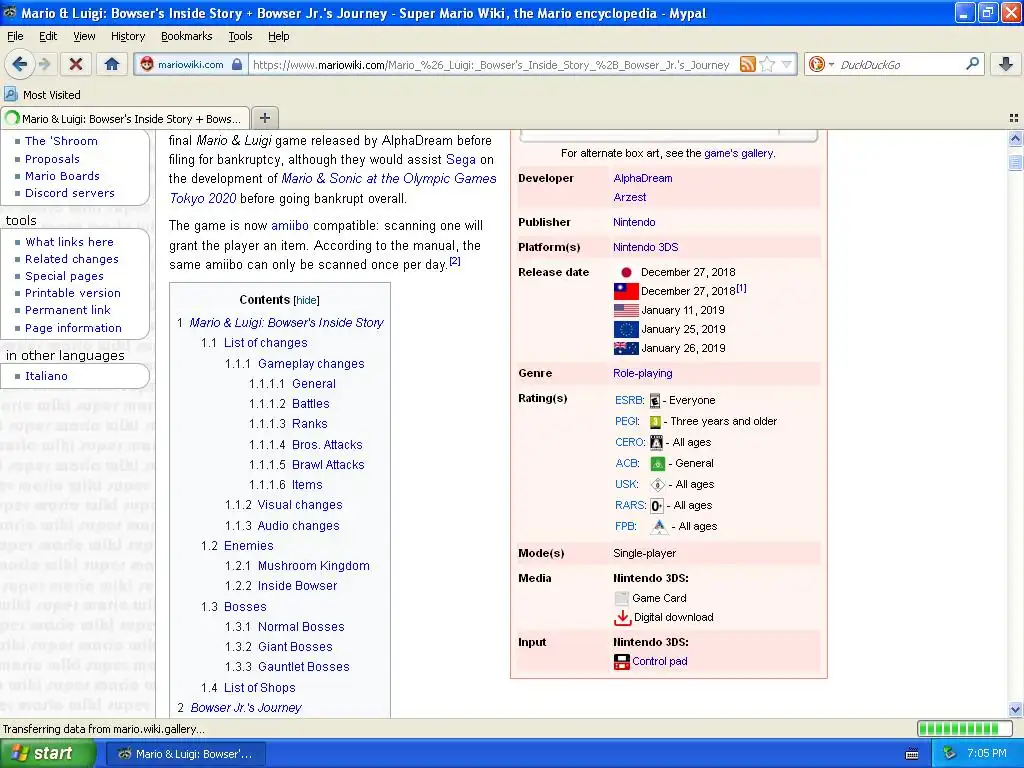Screen dimensions: 1024x768
Task: Open the address bar history dropdown arrow
Action: pos(786,64)
